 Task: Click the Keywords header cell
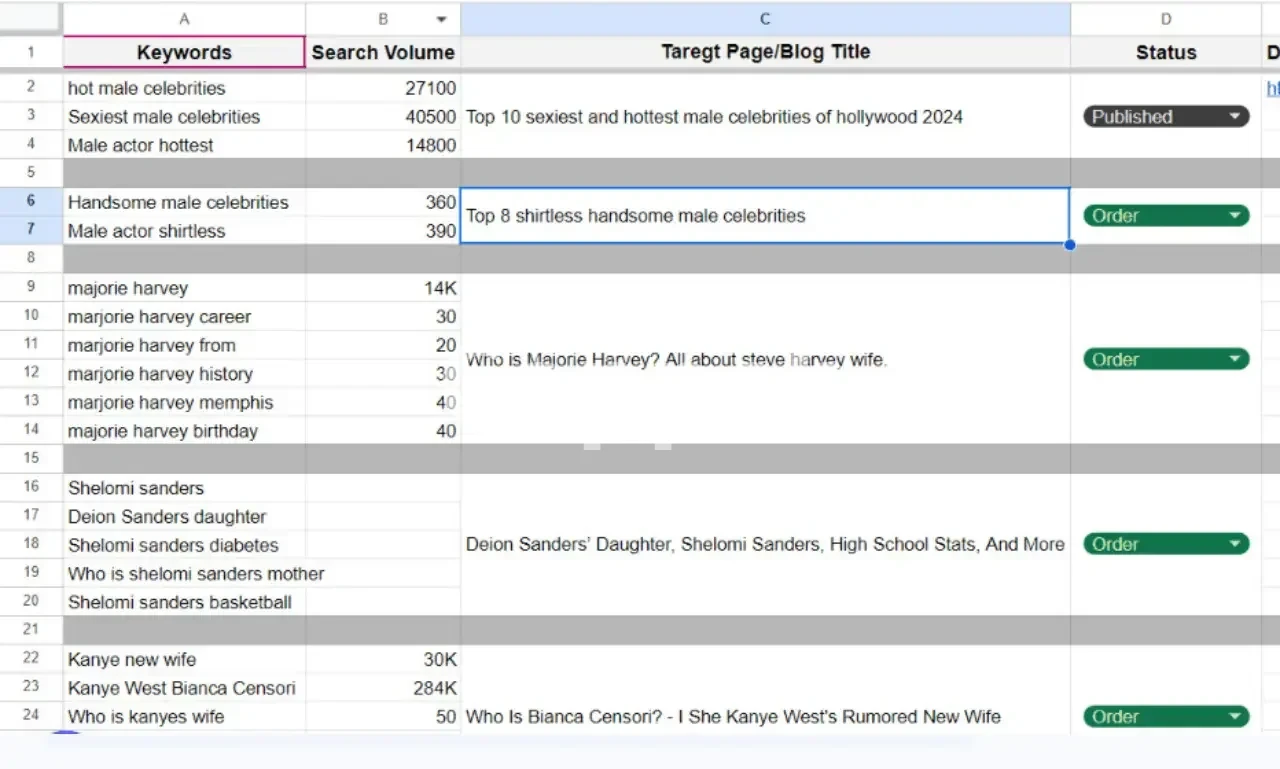(184, 53)
